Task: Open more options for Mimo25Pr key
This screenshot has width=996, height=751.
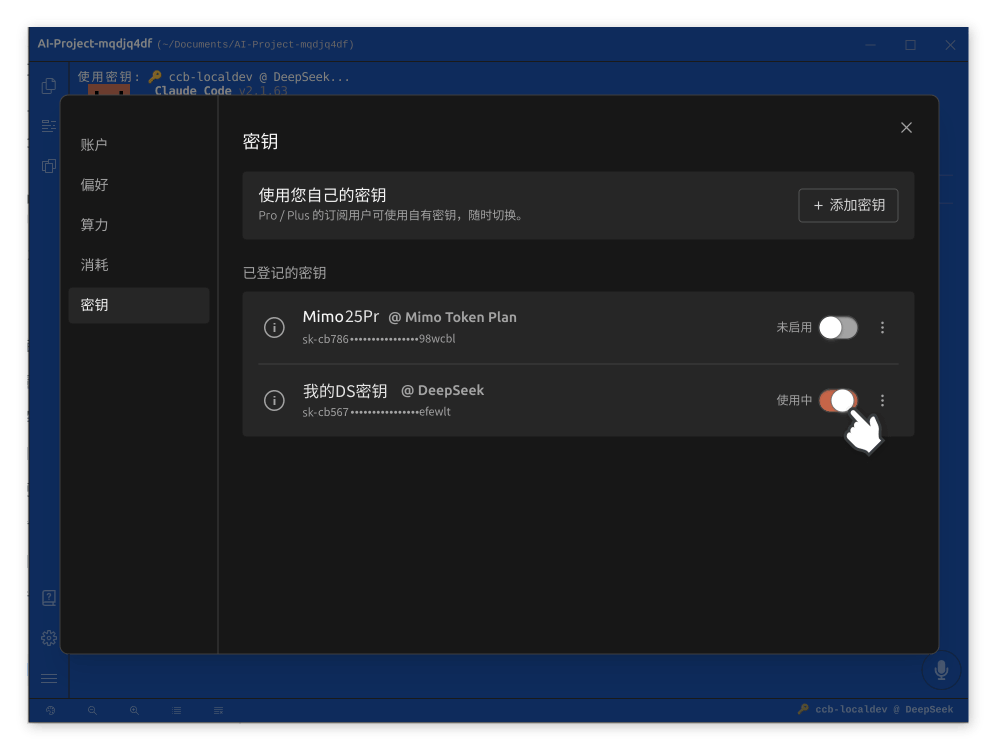Action: pos(882,328)
